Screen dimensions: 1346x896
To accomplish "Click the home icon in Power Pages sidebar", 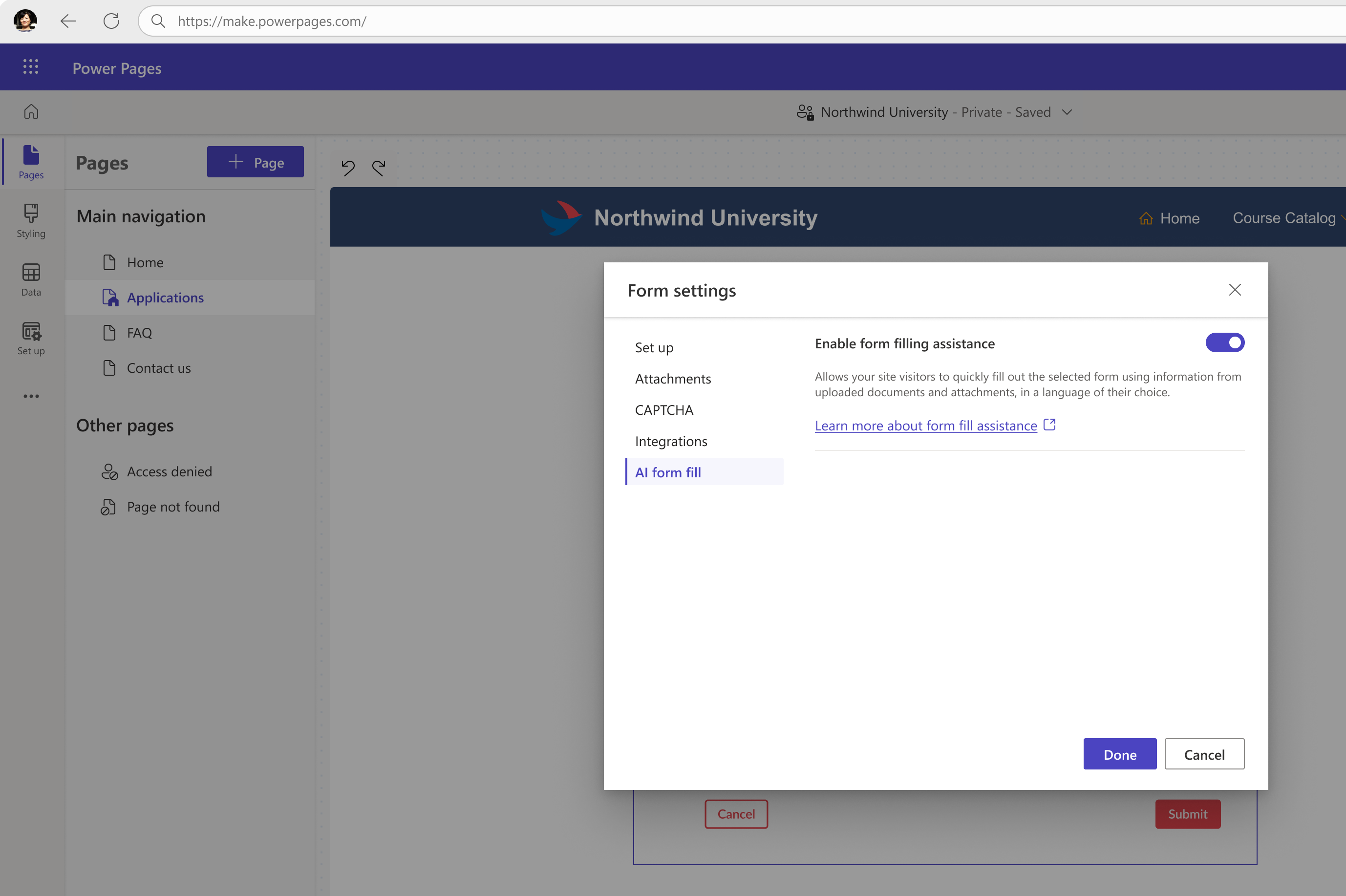I will coord(31,111).
